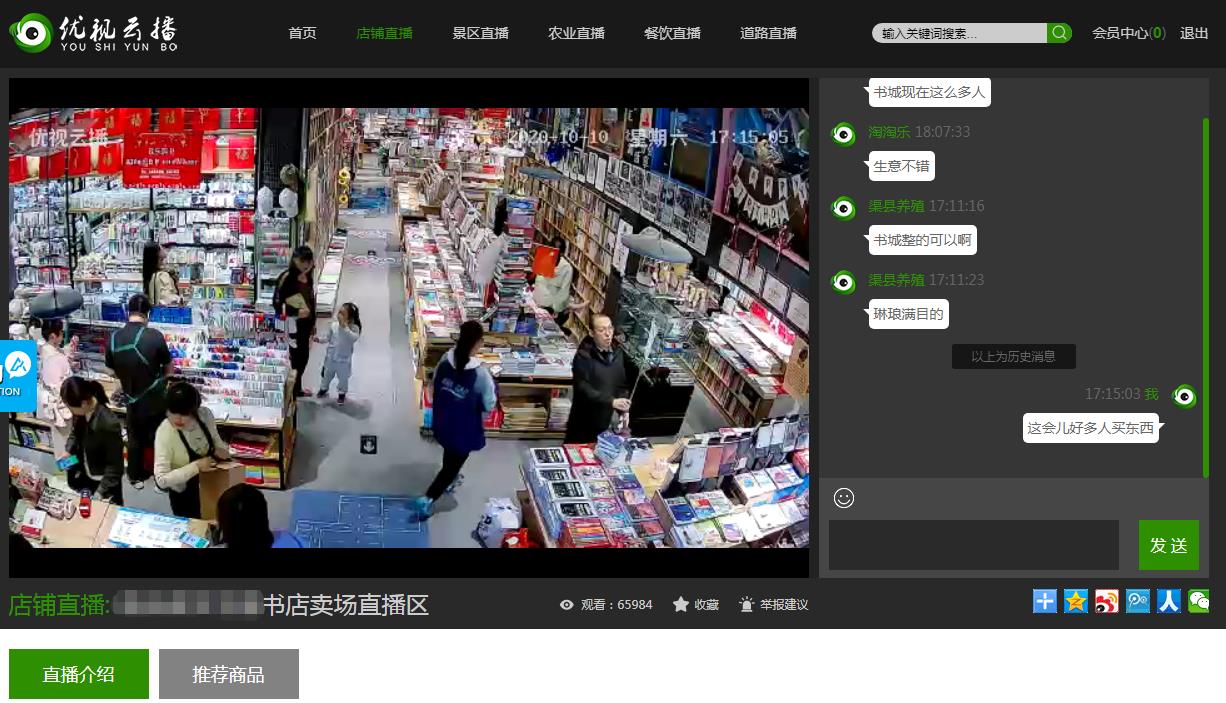Share stream to QQ Zone (Qzone)
1226x703 pixels.
pos(1076,601)
